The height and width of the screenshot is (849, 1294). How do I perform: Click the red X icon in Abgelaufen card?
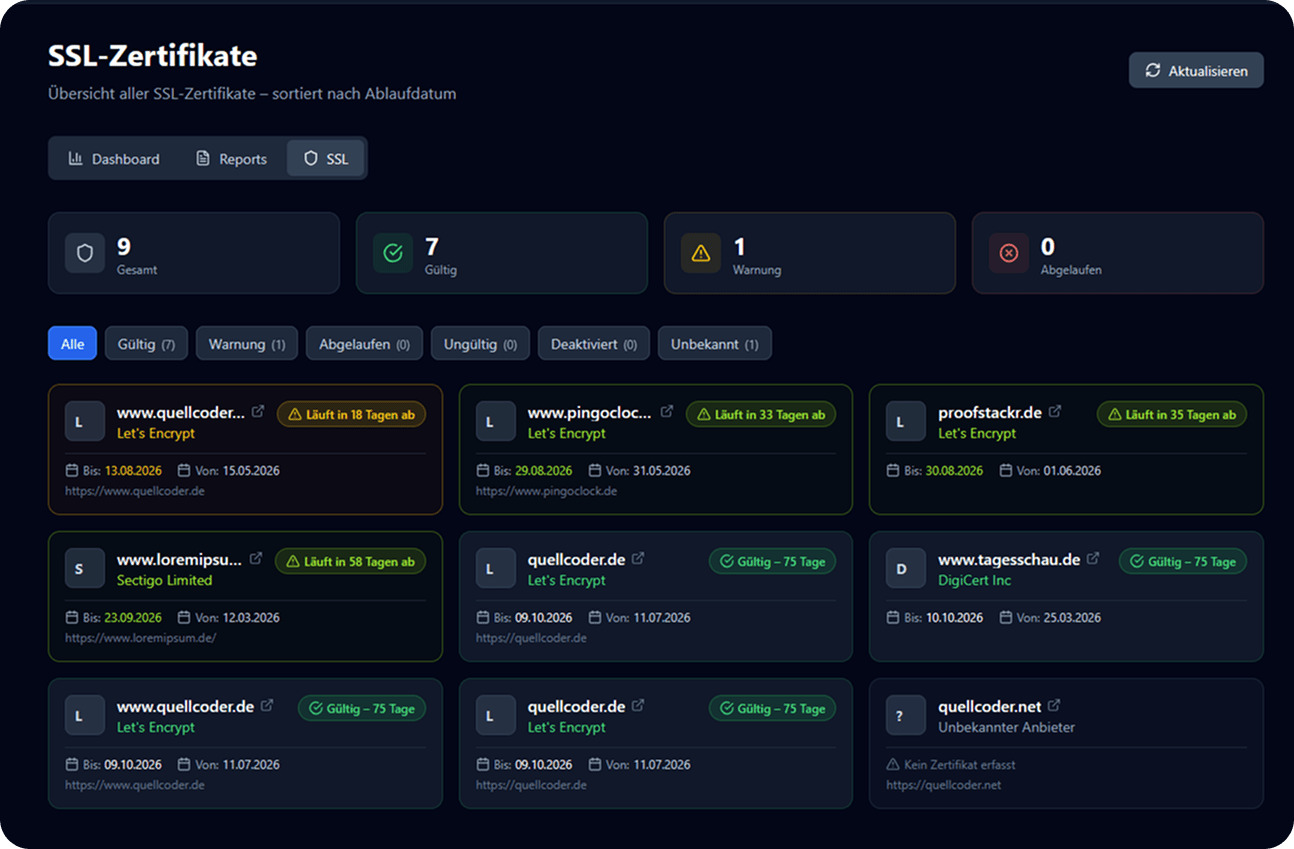[1009, 253]
